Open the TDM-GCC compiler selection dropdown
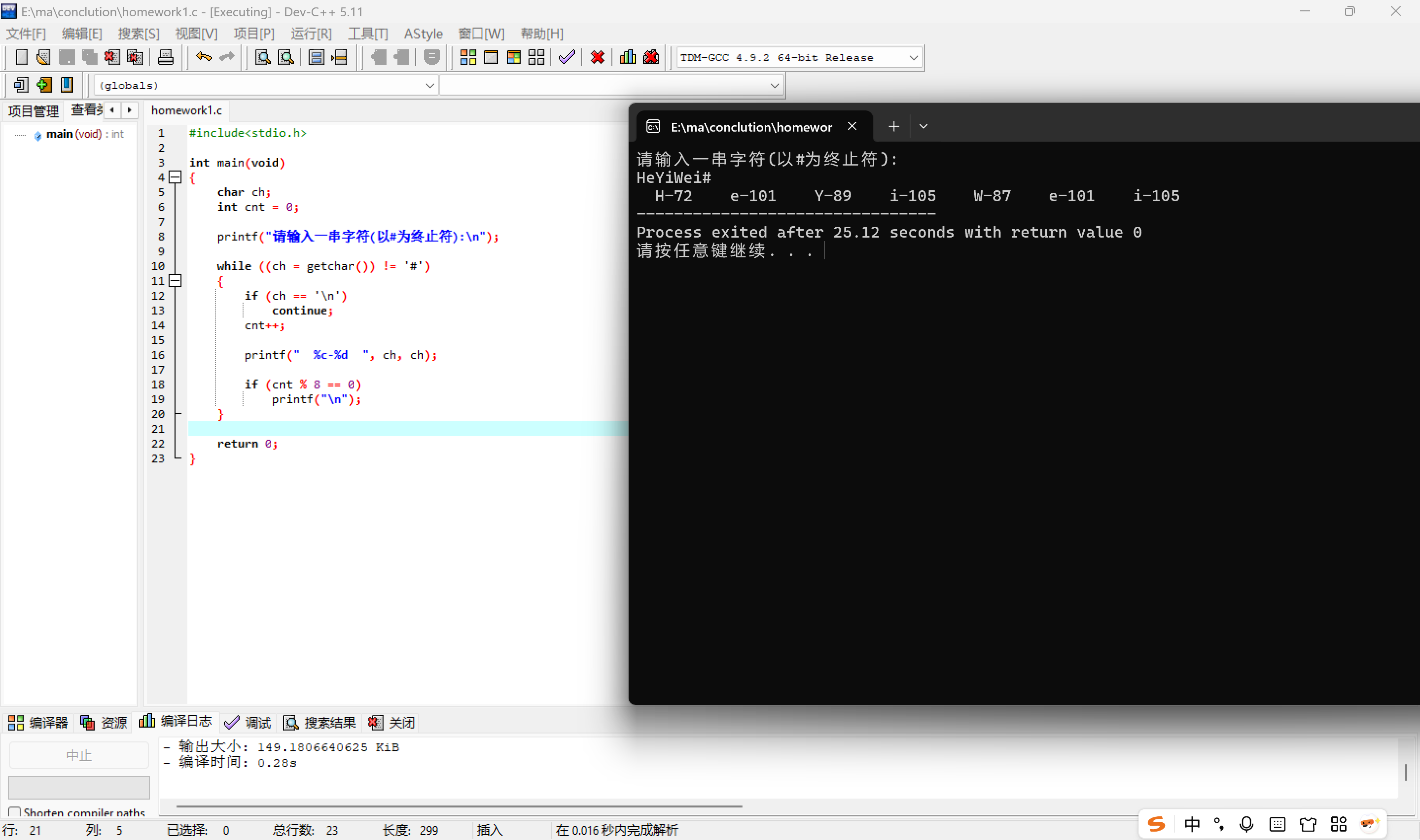The image size is (1420, 840). click(913, 58)
